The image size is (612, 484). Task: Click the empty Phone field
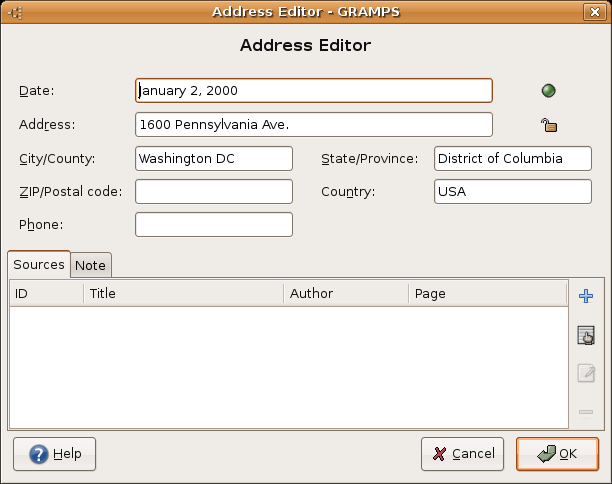[213, 224]
